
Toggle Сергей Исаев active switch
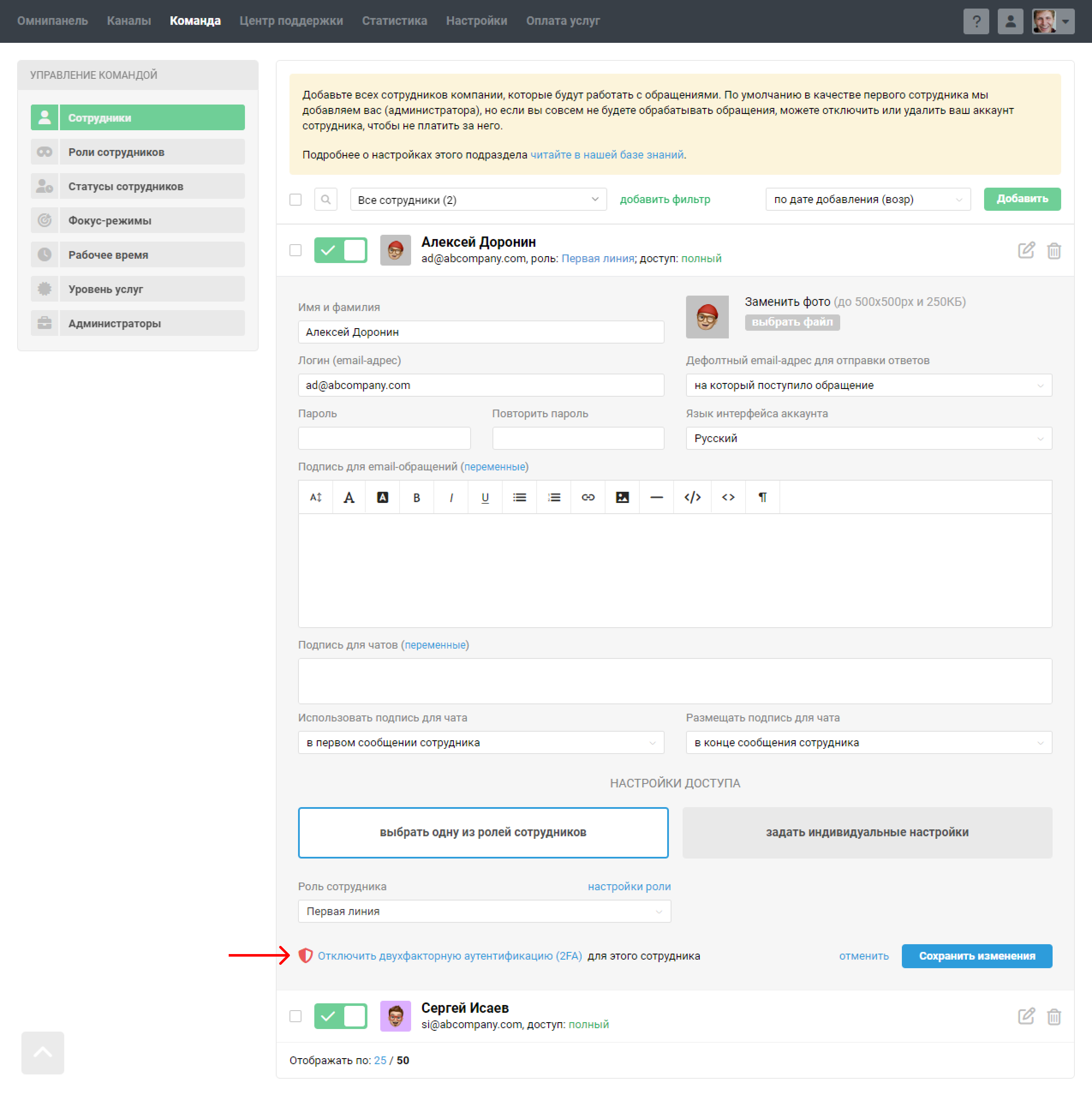pos(340,1016)
